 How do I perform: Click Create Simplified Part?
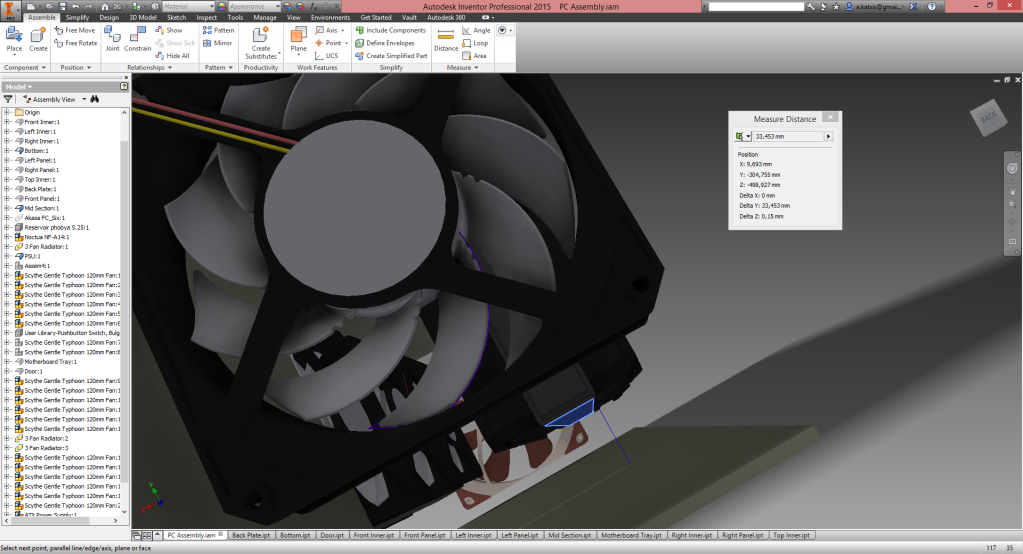(x=391, y=55)
